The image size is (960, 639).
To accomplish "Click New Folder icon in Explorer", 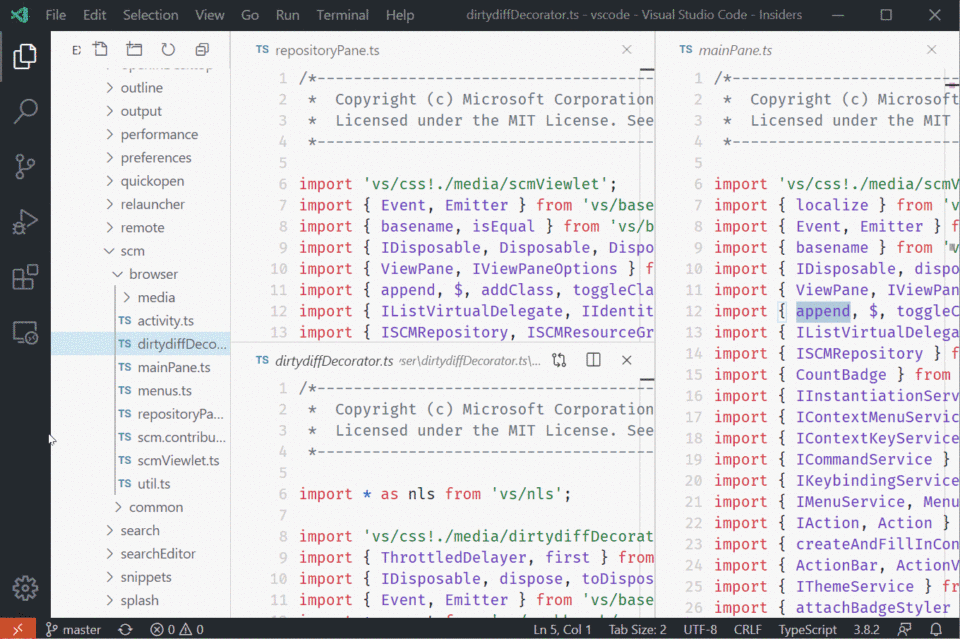I will (134, 50).
